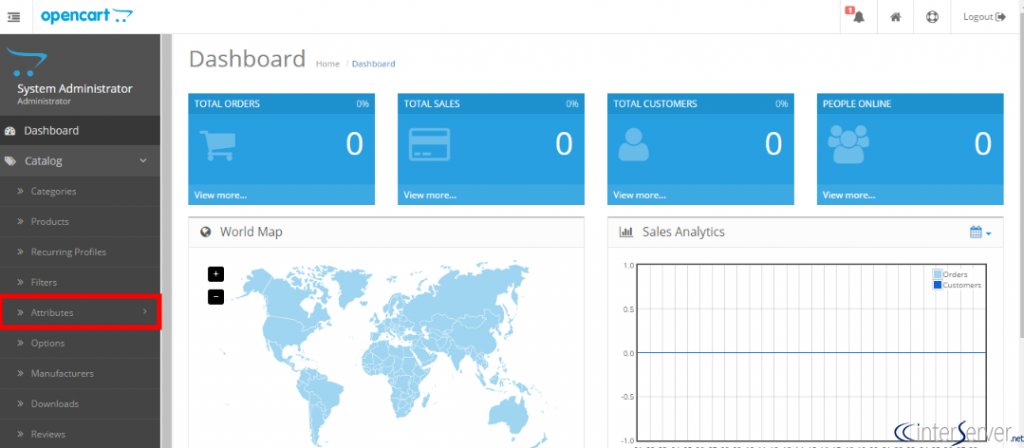Click the home storefront icon
The width and height of the screenshot is (1024, 448).
pyautogui.click(x=895, y=17)
